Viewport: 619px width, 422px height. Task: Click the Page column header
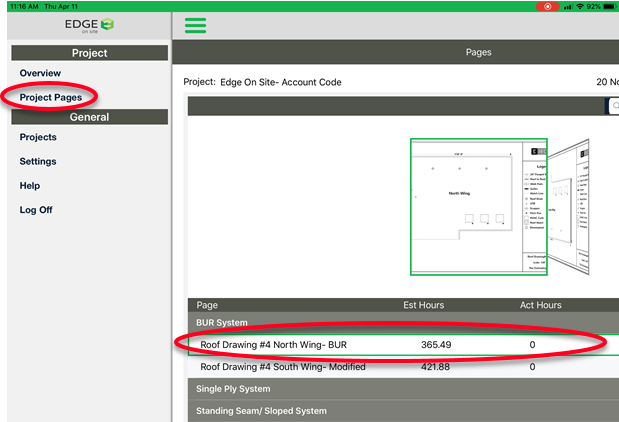click(x=207, y=305)
